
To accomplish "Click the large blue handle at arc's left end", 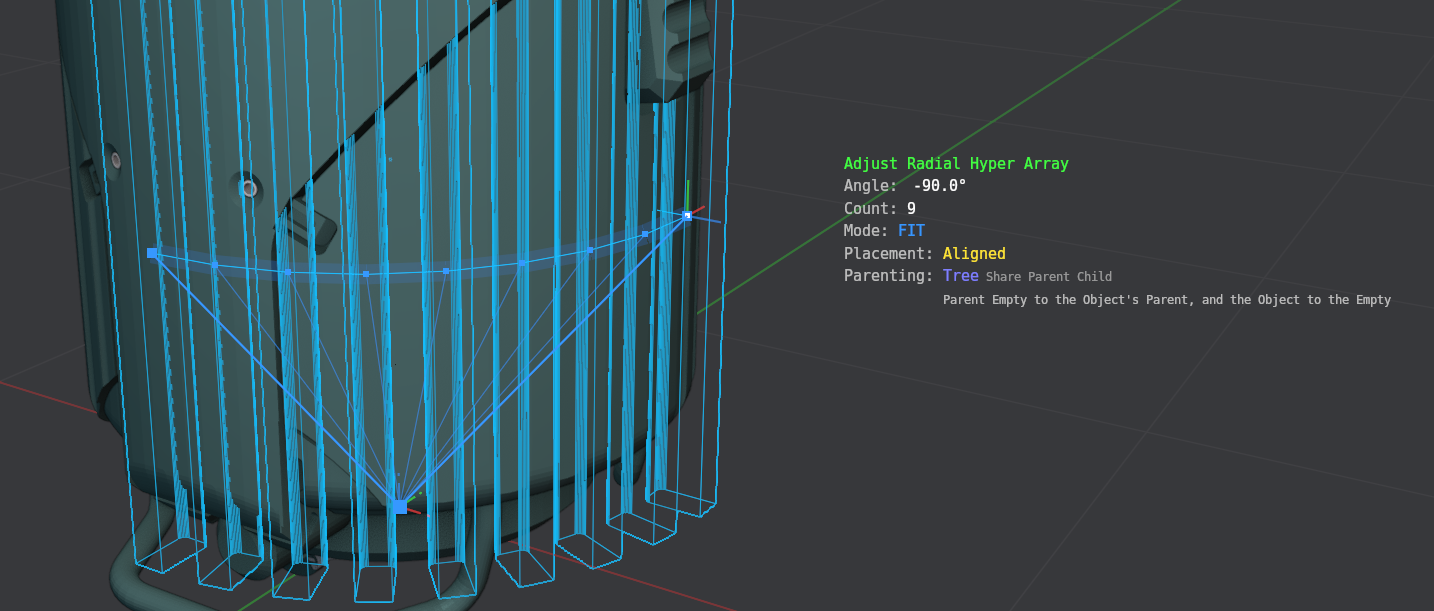I will [x=152, y=253].
